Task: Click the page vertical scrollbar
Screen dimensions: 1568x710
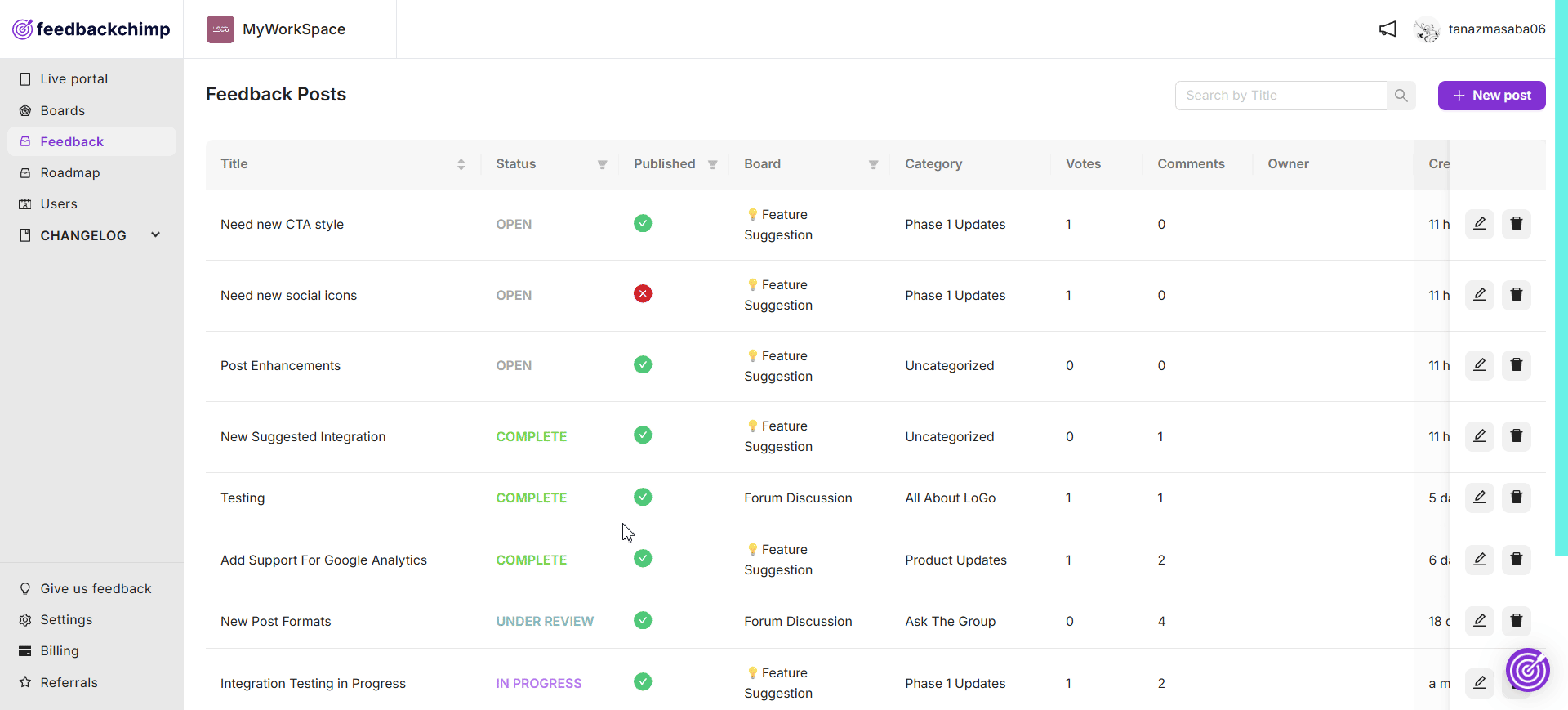Action: point(1561,278)
